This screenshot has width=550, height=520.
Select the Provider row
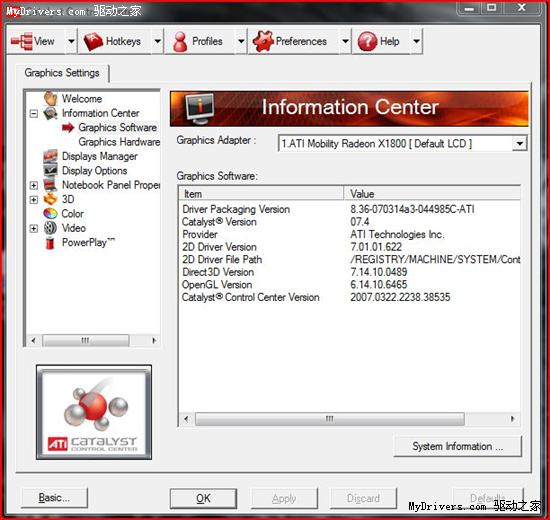pos(350,234)
